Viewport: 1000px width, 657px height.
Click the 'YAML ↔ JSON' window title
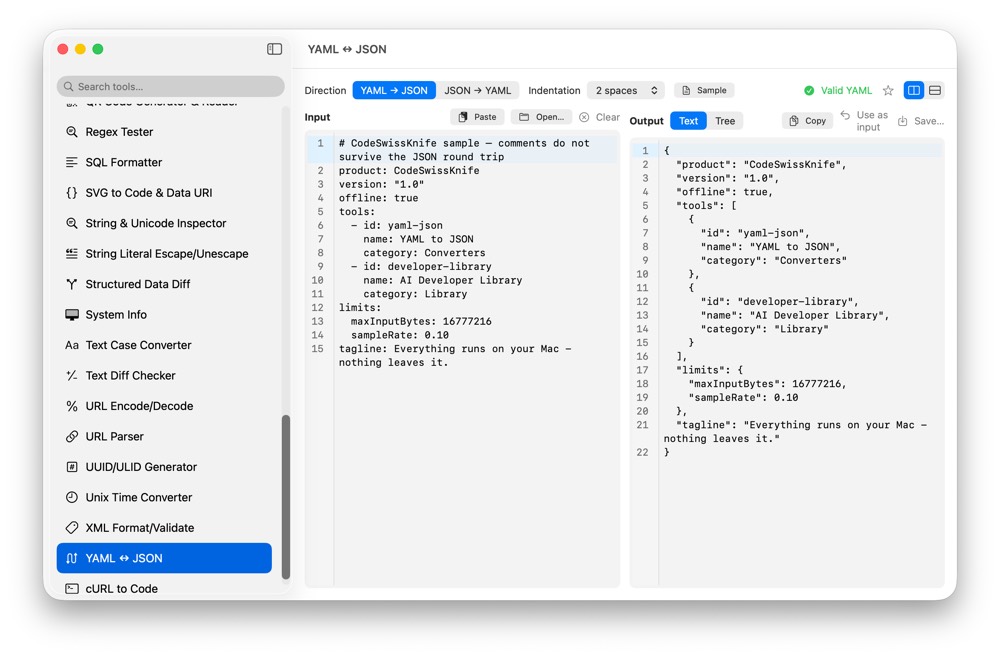[347, 49]
